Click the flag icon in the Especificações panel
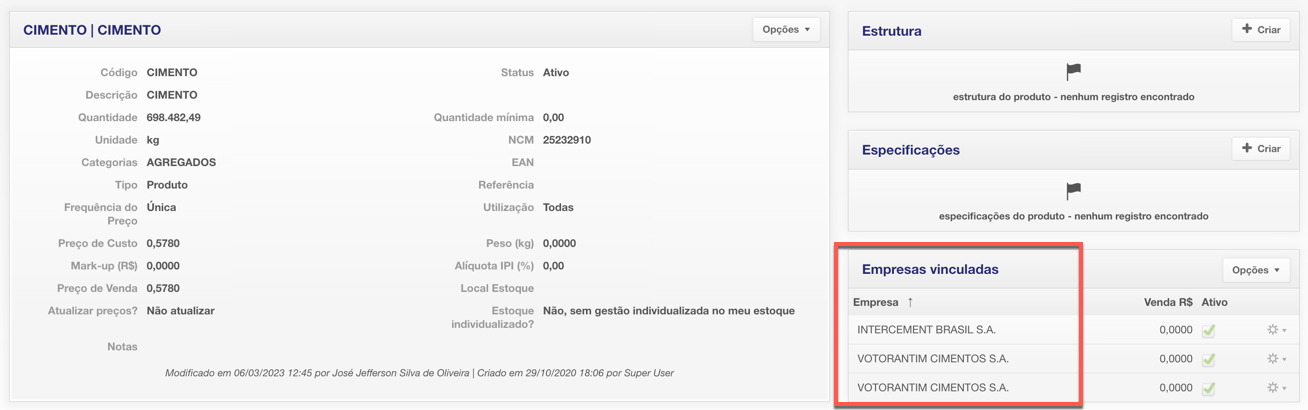1308x410 pixels. coord(1073,191)
